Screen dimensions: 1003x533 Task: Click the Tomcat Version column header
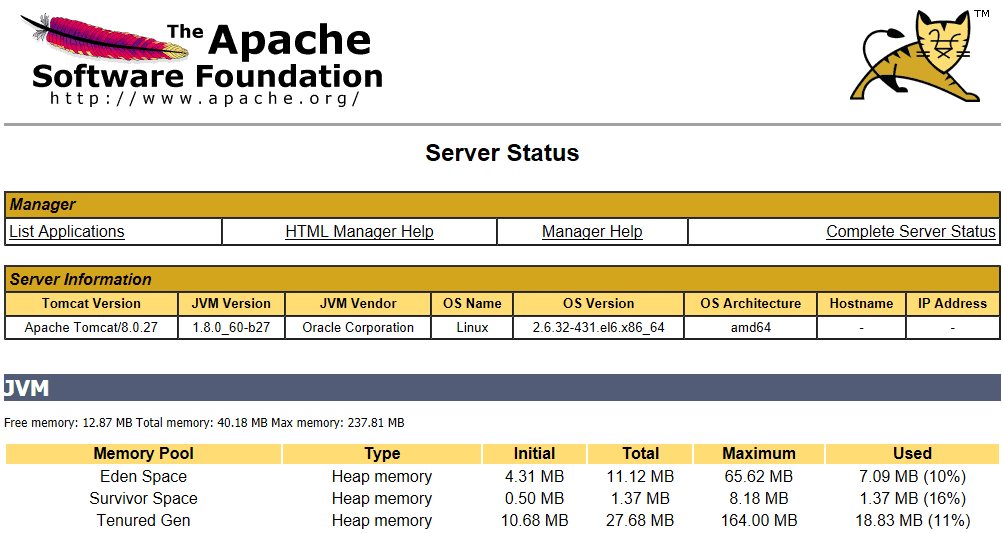[x=91, y=303]
